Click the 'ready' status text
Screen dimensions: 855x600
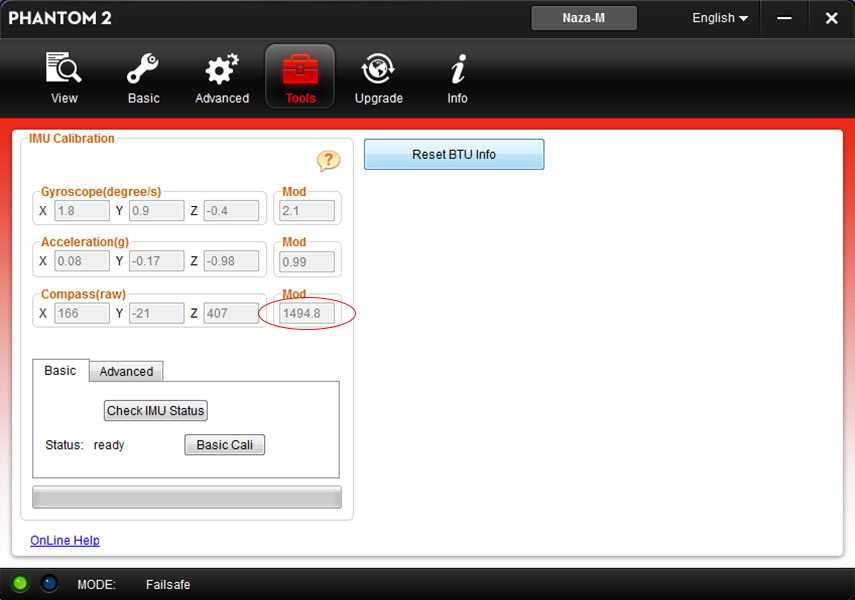point(109,445)
